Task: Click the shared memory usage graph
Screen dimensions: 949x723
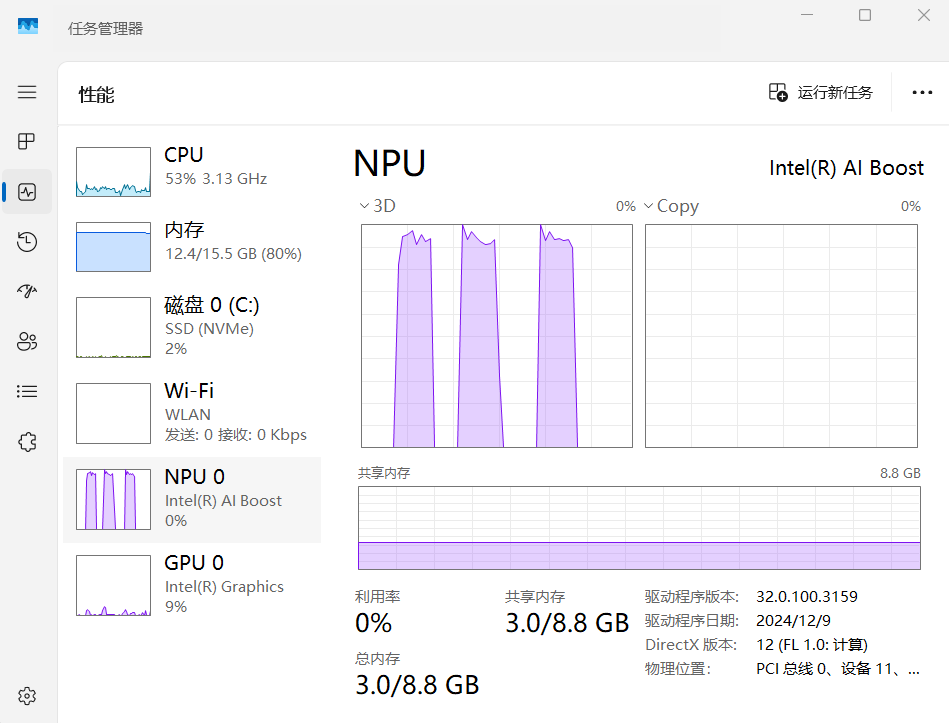Action: (x=639, y=528)
